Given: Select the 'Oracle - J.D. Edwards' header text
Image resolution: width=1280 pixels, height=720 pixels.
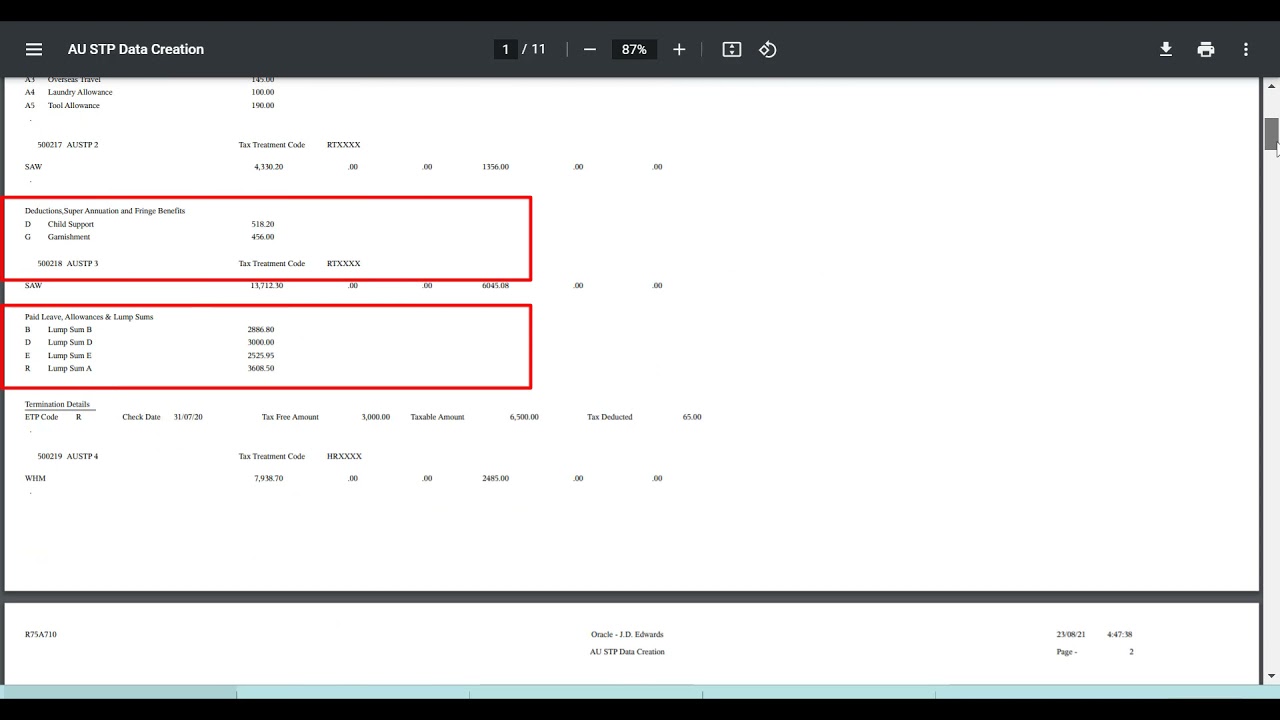Looking at the screenshot, I should [627, 634].
